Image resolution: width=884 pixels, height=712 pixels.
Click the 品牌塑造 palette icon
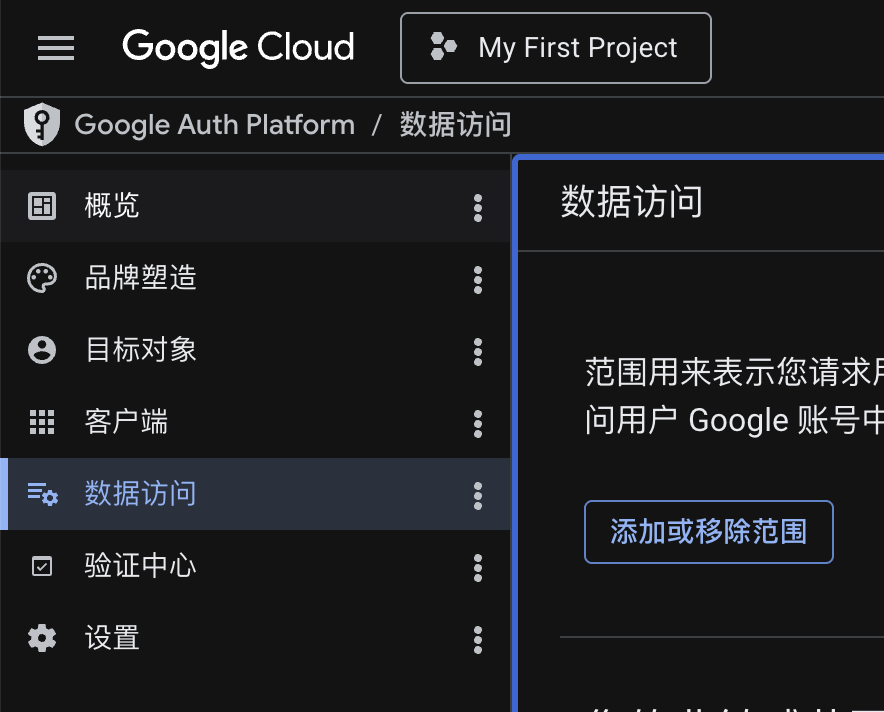(x=41, y=278)
